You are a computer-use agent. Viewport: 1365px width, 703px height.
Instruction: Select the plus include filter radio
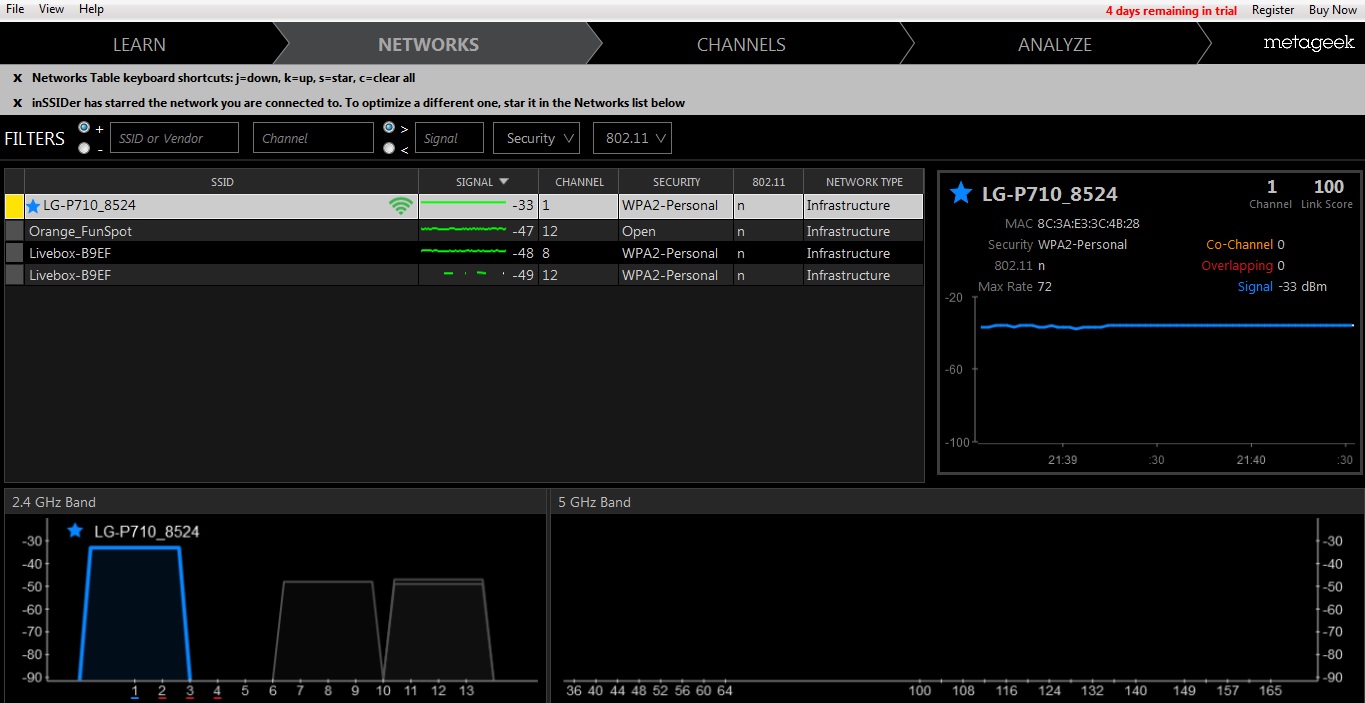coord(84,128)
